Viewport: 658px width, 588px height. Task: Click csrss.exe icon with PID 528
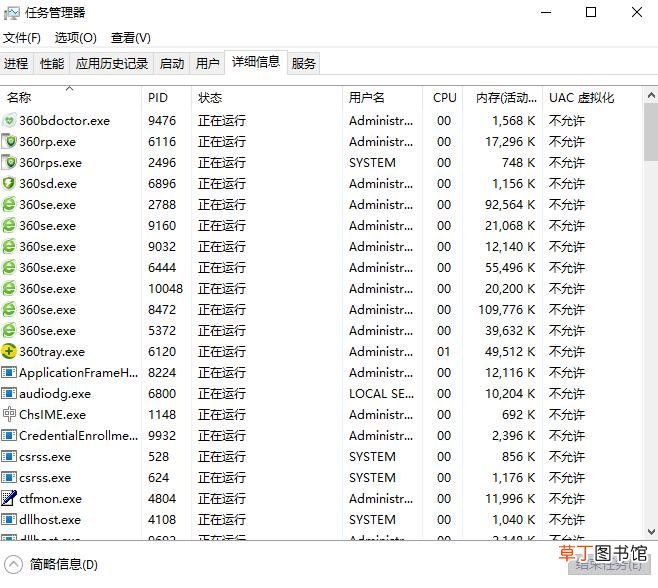point(9,457)
